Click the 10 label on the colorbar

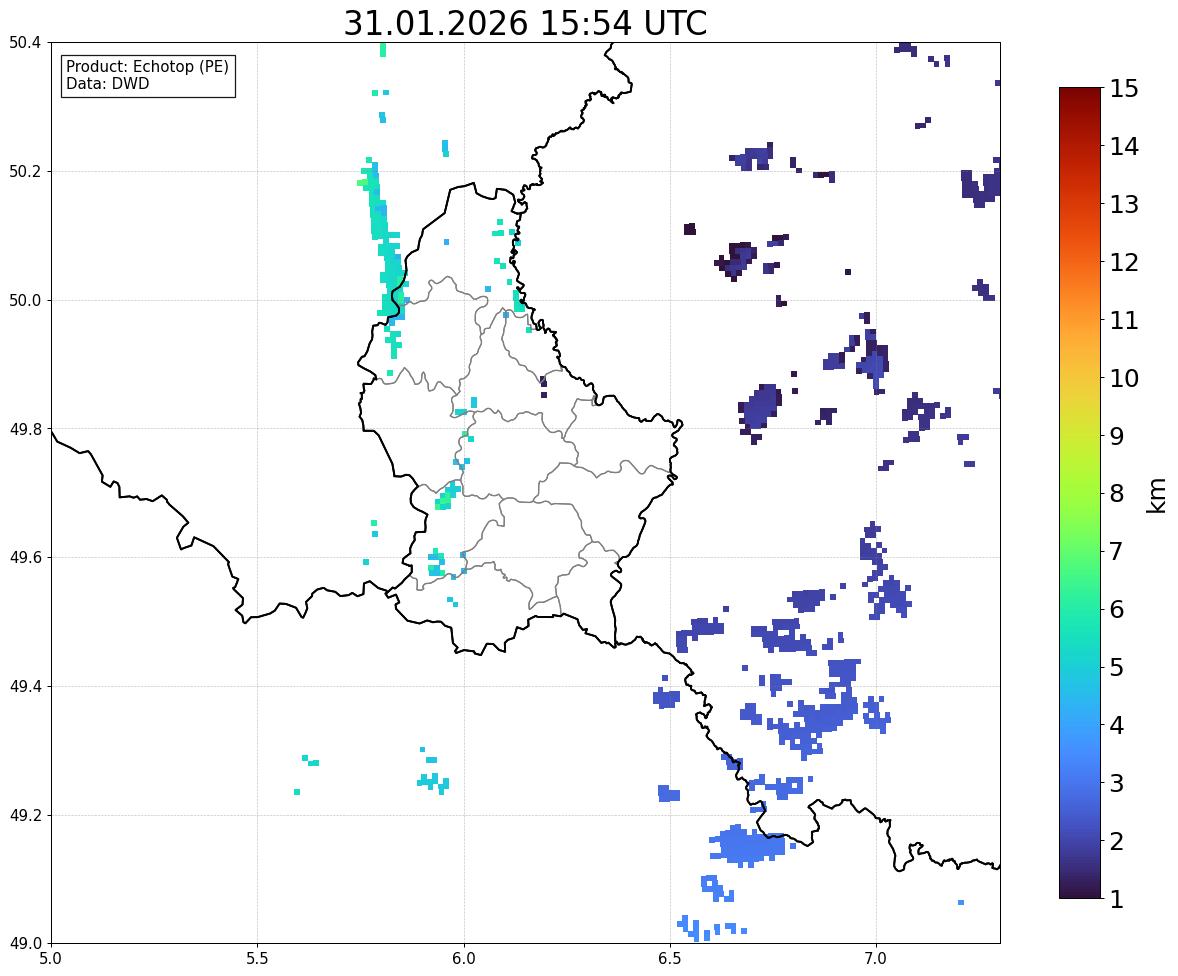point(1125,378)
